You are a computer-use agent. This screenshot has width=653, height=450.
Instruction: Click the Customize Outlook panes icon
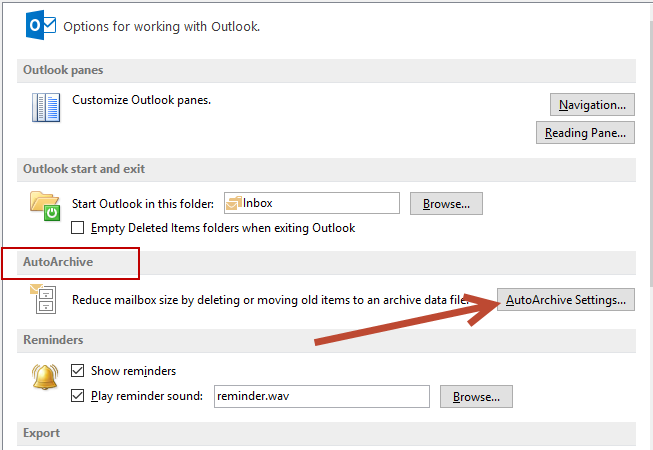tap(46, 107)
